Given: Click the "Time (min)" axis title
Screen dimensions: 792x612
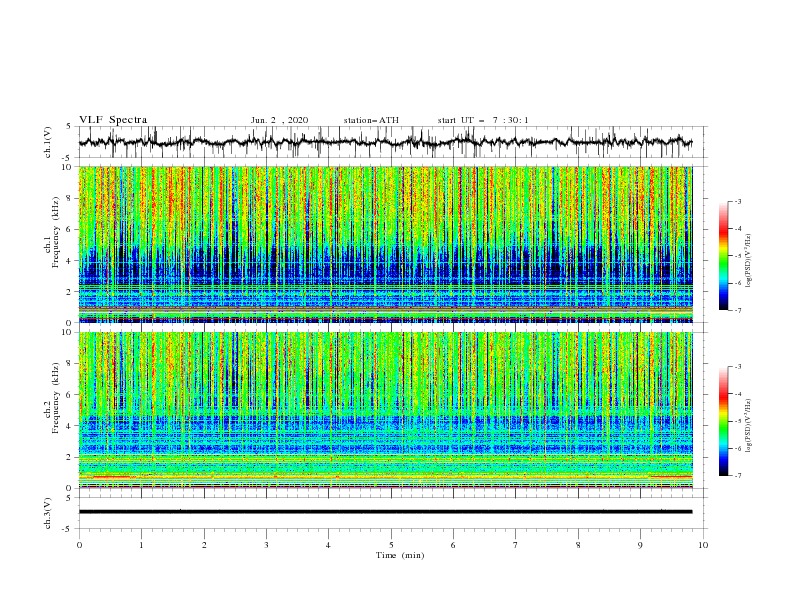Looking at the screenshot, I should click(400, 555).
